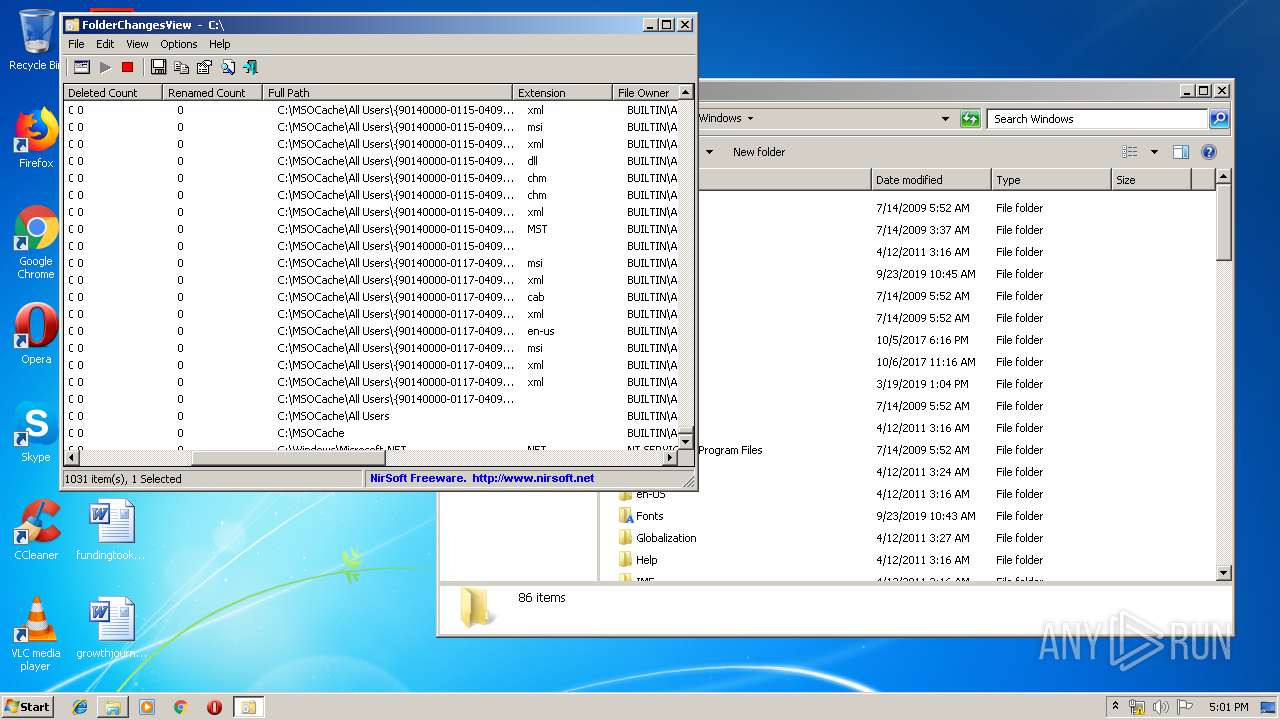The height and width of the screenshot is (720, 1280).
Task: Click the Chrome icon in the taskbar
Action: pos(181,707)
